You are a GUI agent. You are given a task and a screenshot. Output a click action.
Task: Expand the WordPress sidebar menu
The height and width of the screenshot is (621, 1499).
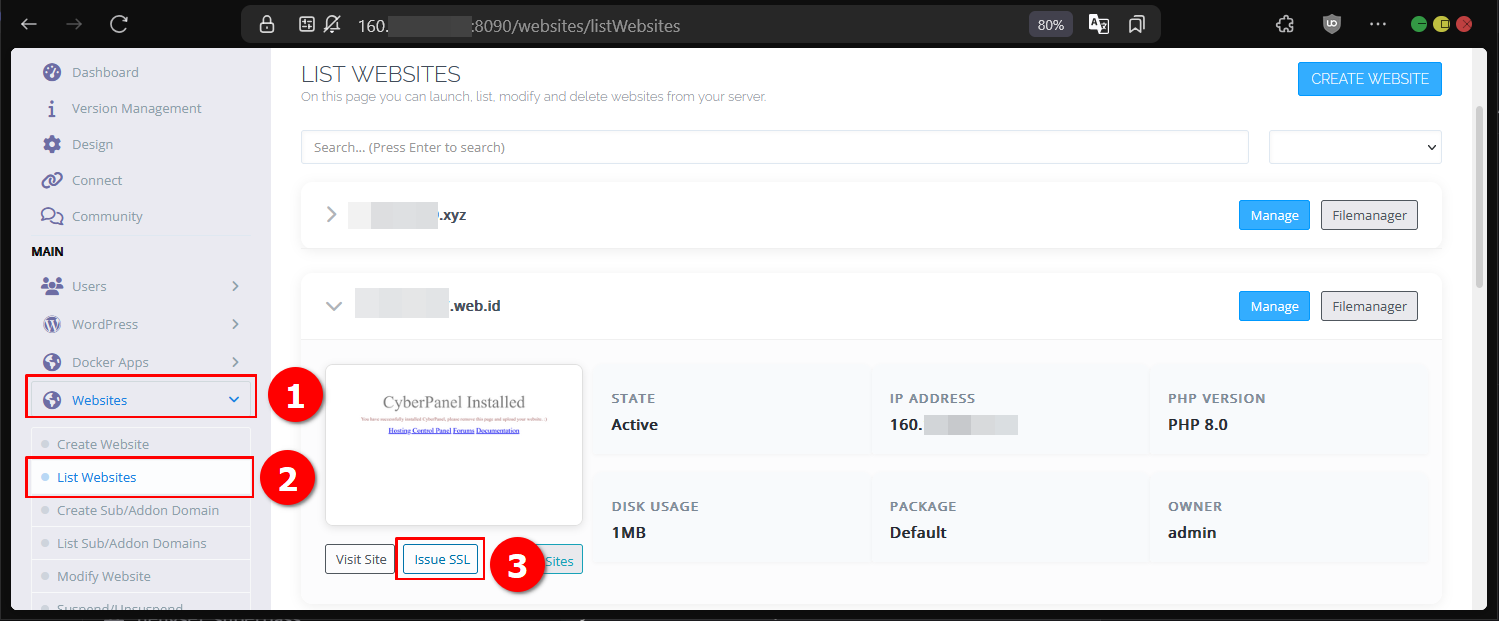pyautogui.click(x=140, y=324)
